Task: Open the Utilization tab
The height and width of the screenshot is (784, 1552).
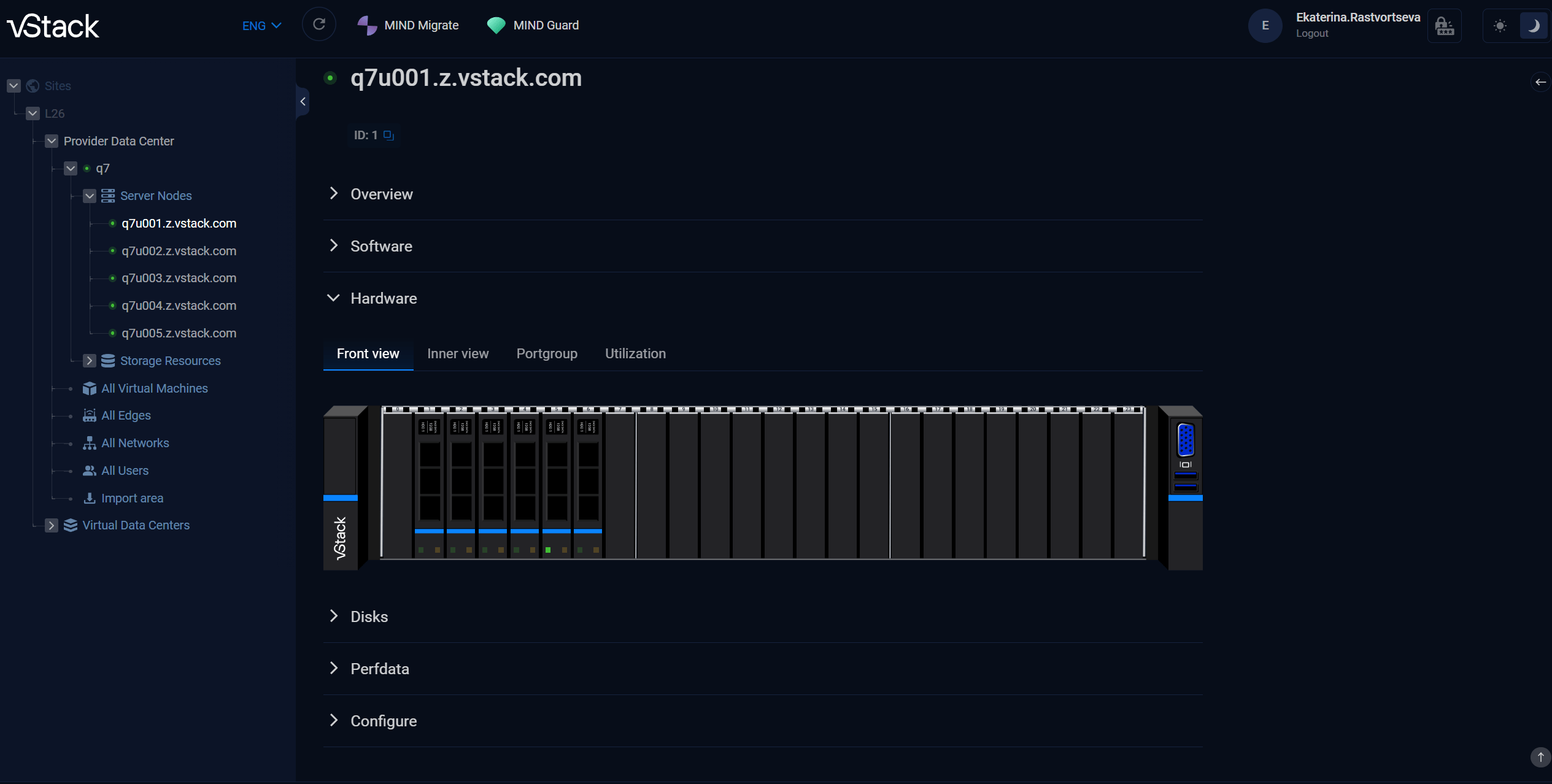Action: [x=635, y=354]
